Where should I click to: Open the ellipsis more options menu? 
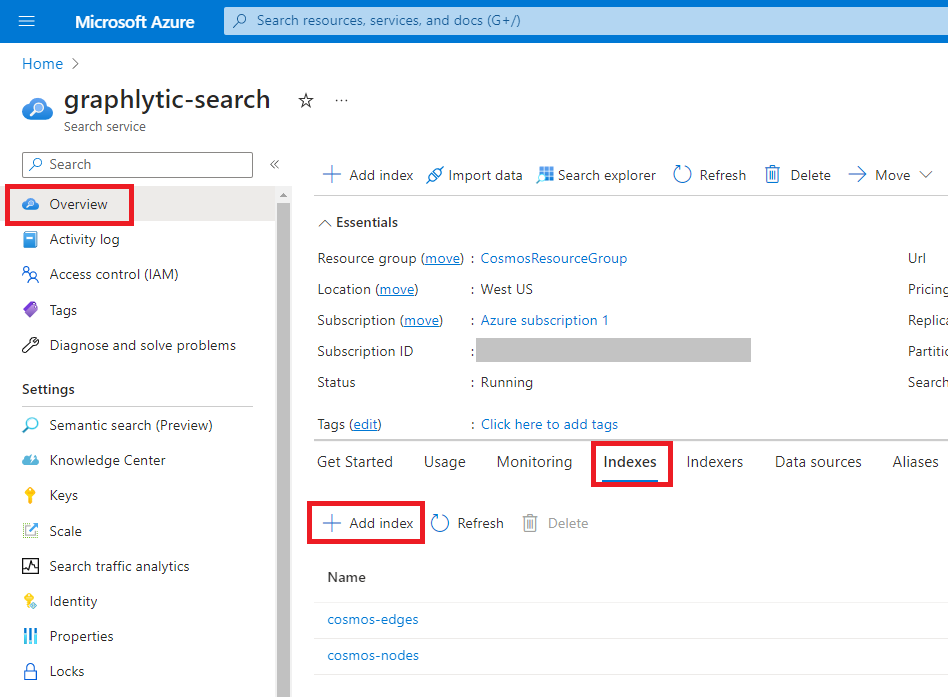coord(342,101)
